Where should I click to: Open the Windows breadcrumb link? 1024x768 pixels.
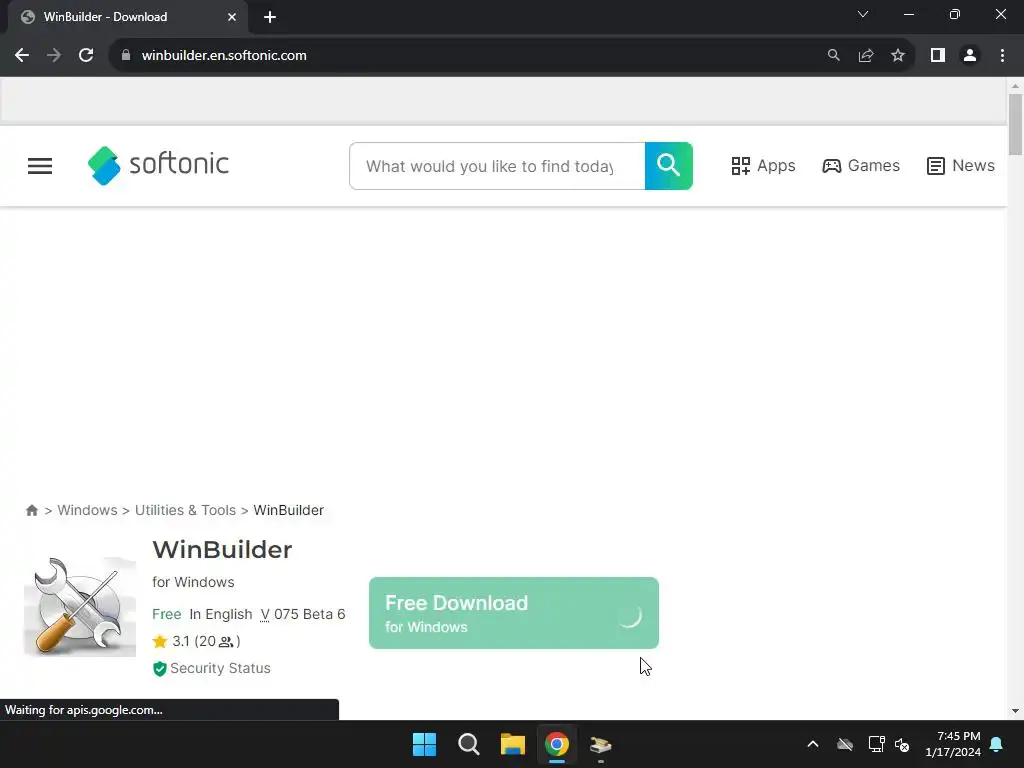click(x=88, y=510)
